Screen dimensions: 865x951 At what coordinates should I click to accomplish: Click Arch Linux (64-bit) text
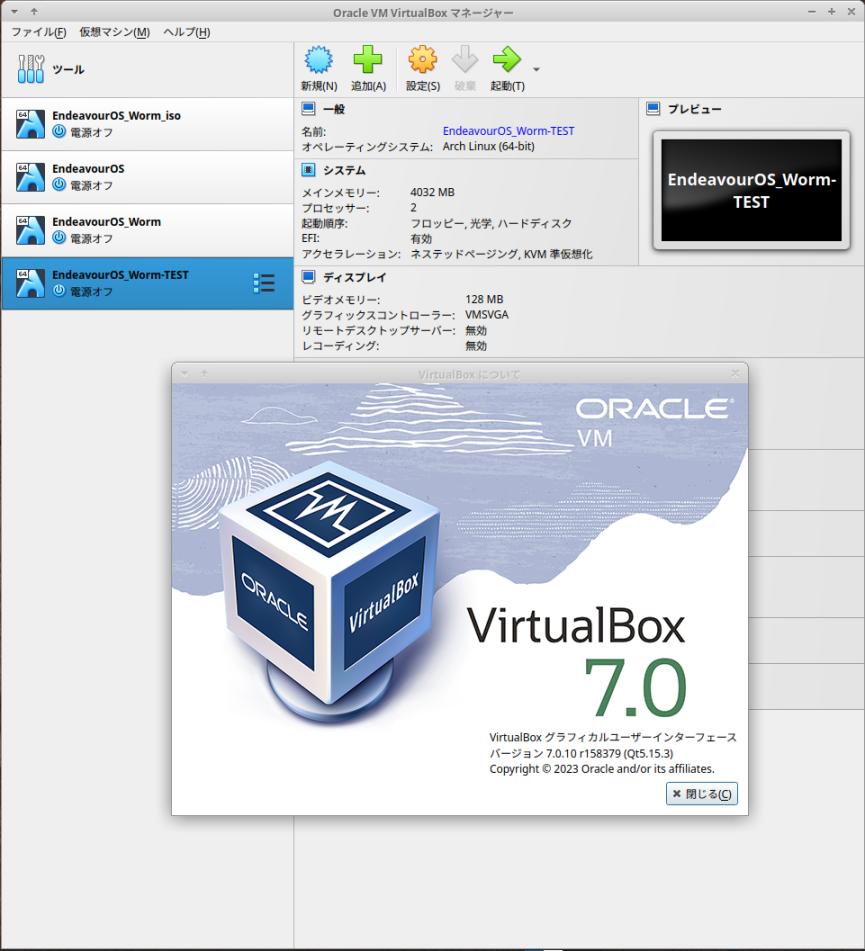click(489, 146)
